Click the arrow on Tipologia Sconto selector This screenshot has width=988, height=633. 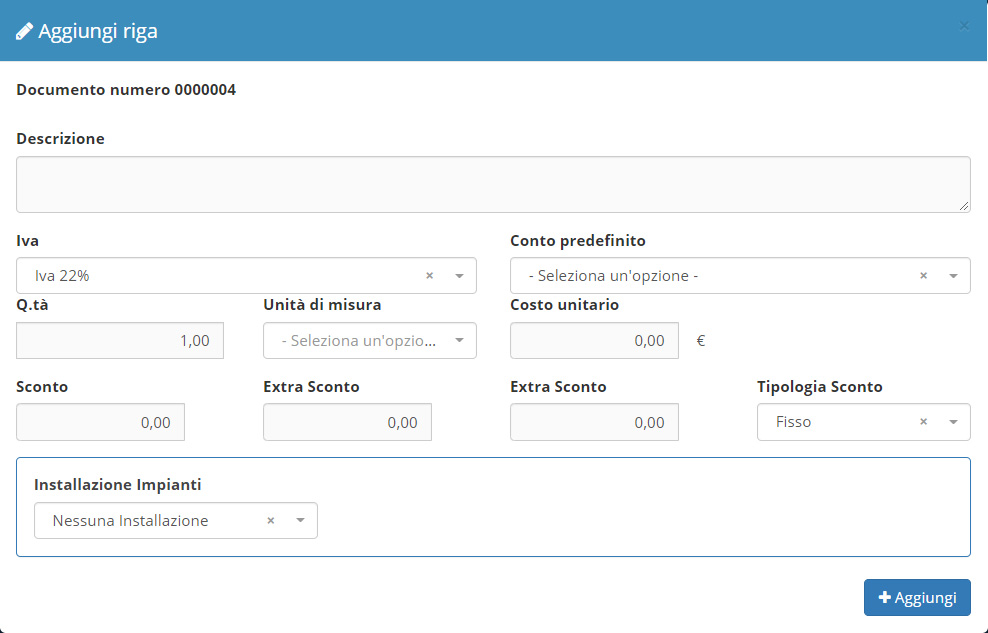(953, 422)
